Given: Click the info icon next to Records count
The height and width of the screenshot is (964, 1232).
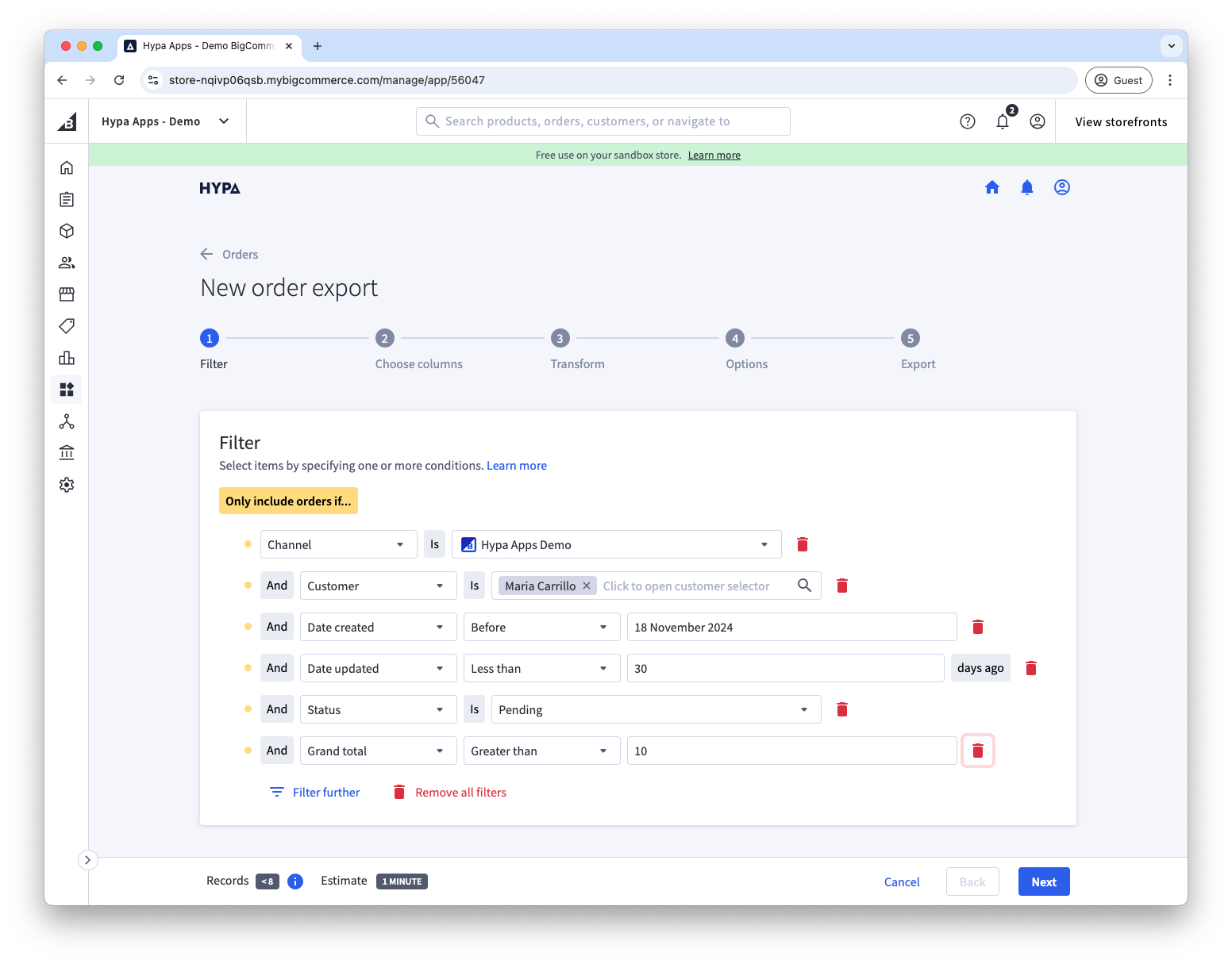Looking at the screenshot, I should (295, 881).
